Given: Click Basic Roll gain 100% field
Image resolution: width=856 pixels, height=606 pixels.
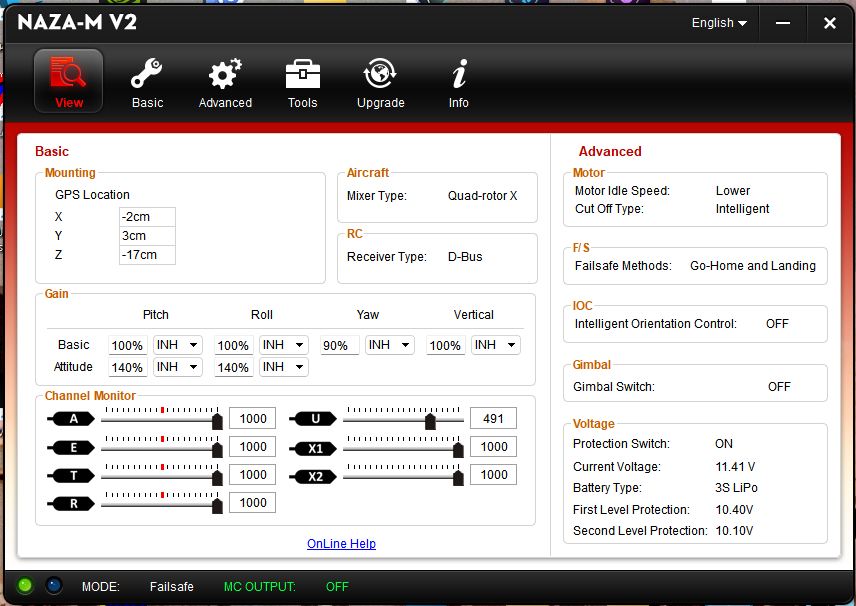Looking at the screenshot, I should pos(233,346).
